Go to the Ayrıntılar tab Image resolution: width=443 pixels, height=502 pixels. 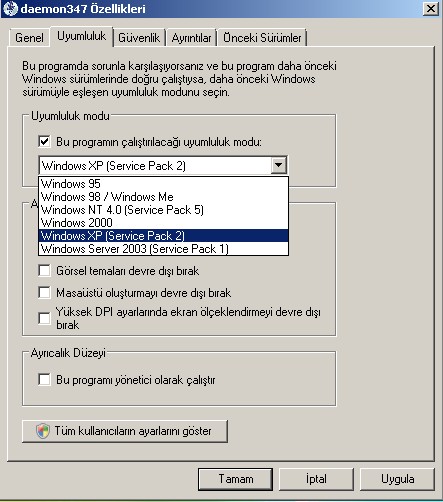(191, 38)
